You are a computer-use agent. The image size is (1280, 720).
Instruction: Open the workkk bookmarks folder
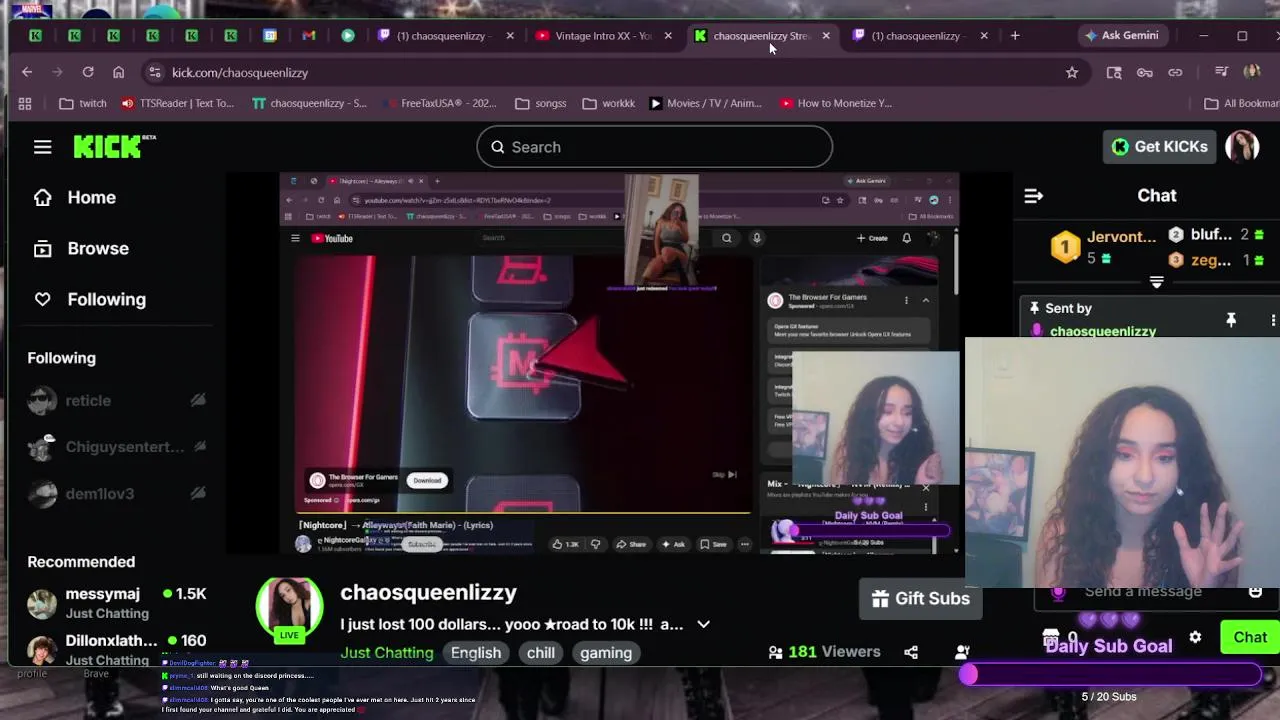tap(608, 103)
